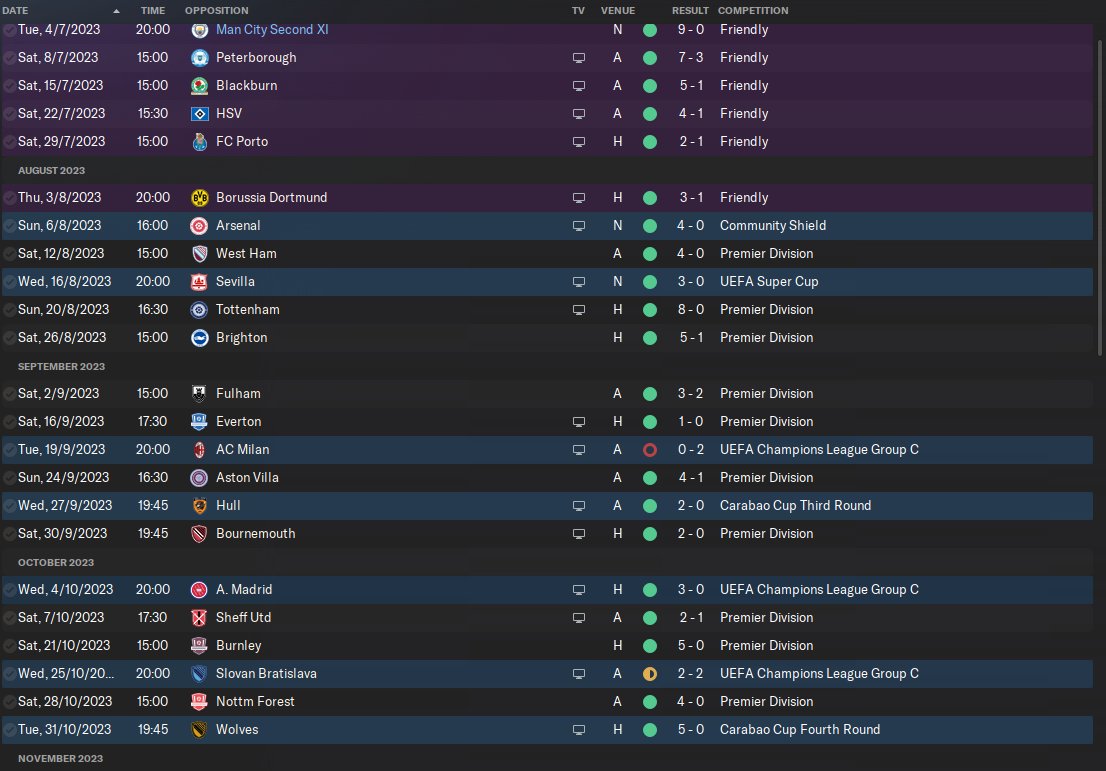Sort fixtures by the DATE column arrow
This screenshot has width=1106, height=771.
click(116, 11)
